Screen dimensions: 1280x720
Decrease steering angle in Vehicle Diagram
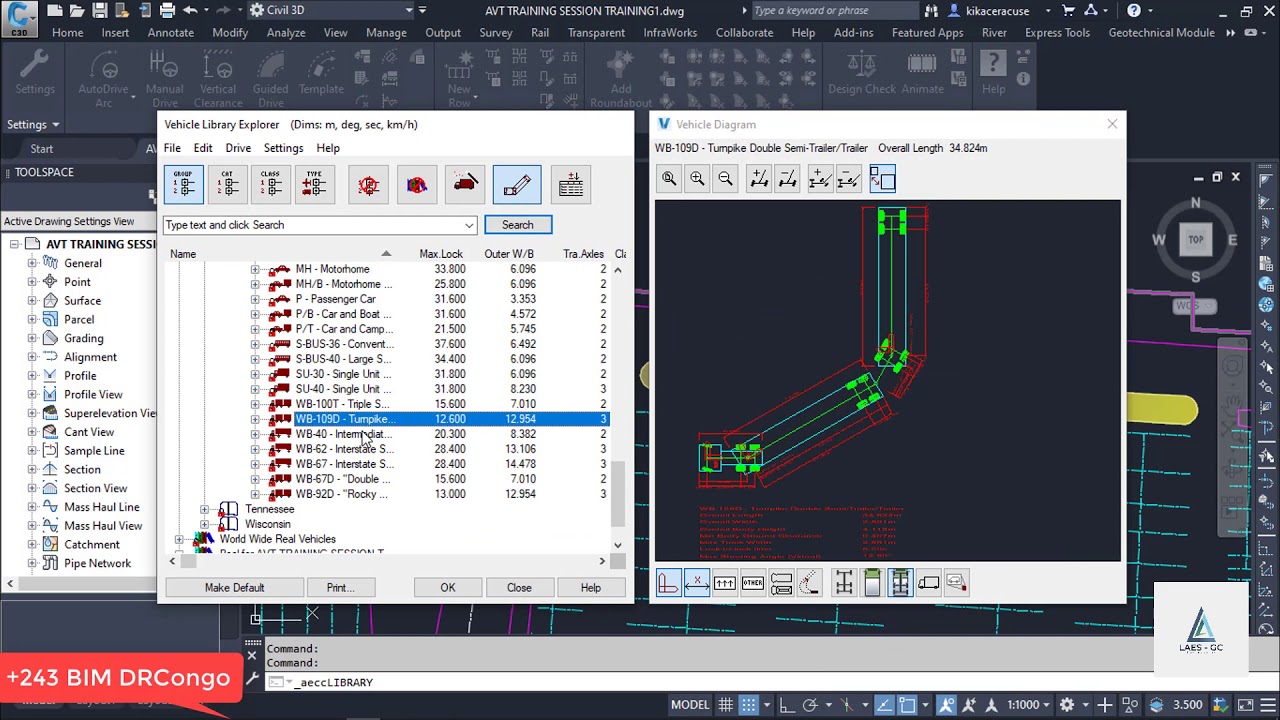click(788, 179)
